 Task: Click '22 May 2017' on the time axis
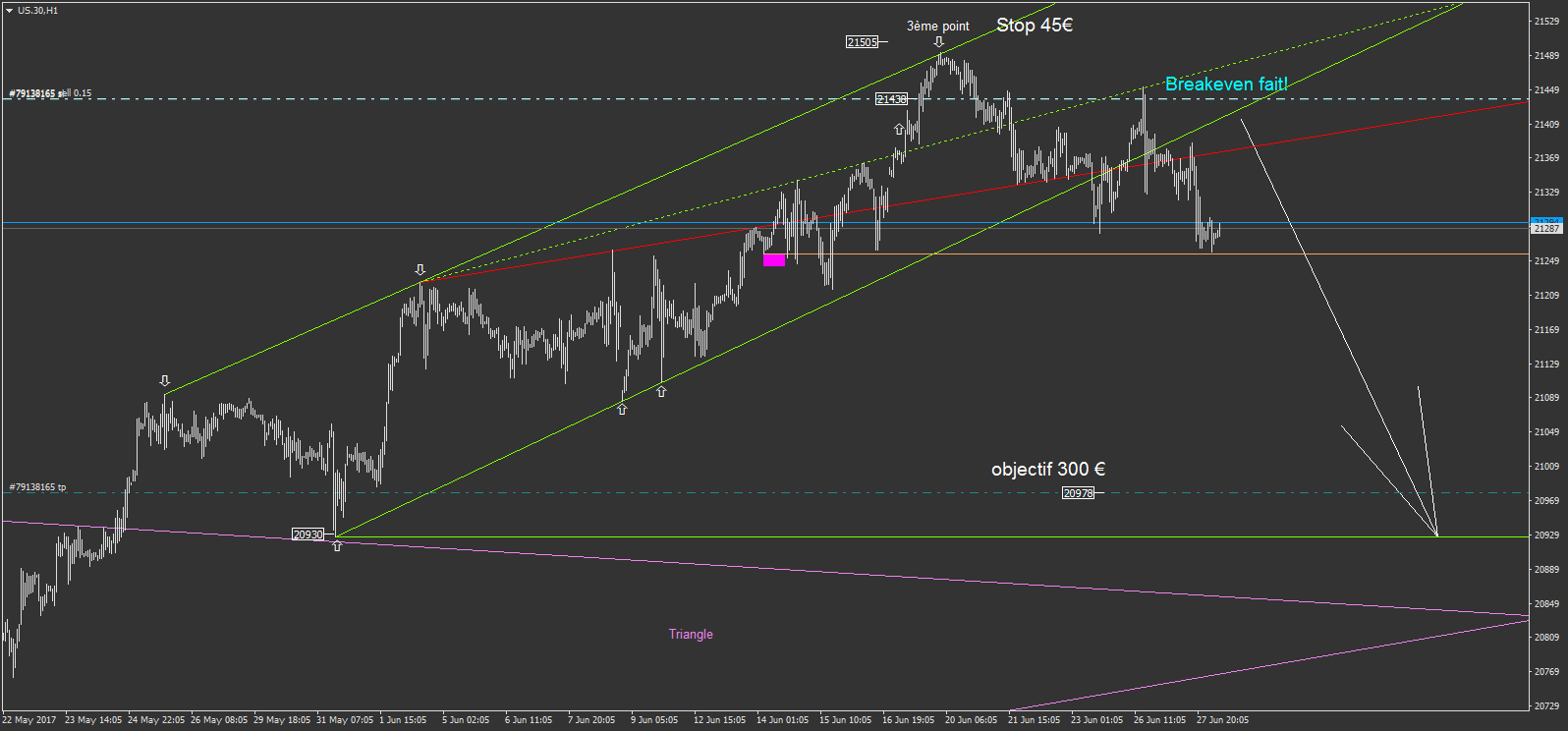pos(29,720)
